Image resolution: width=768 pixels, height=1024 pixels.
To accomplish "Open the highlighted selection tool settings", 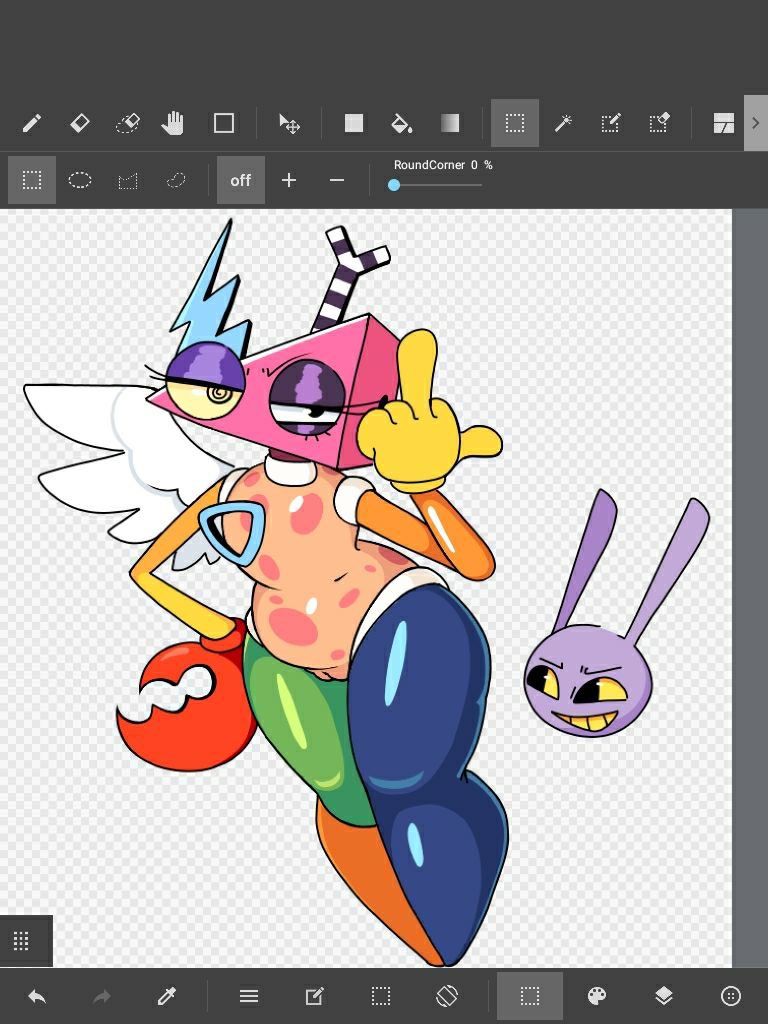I will (530, 996).
